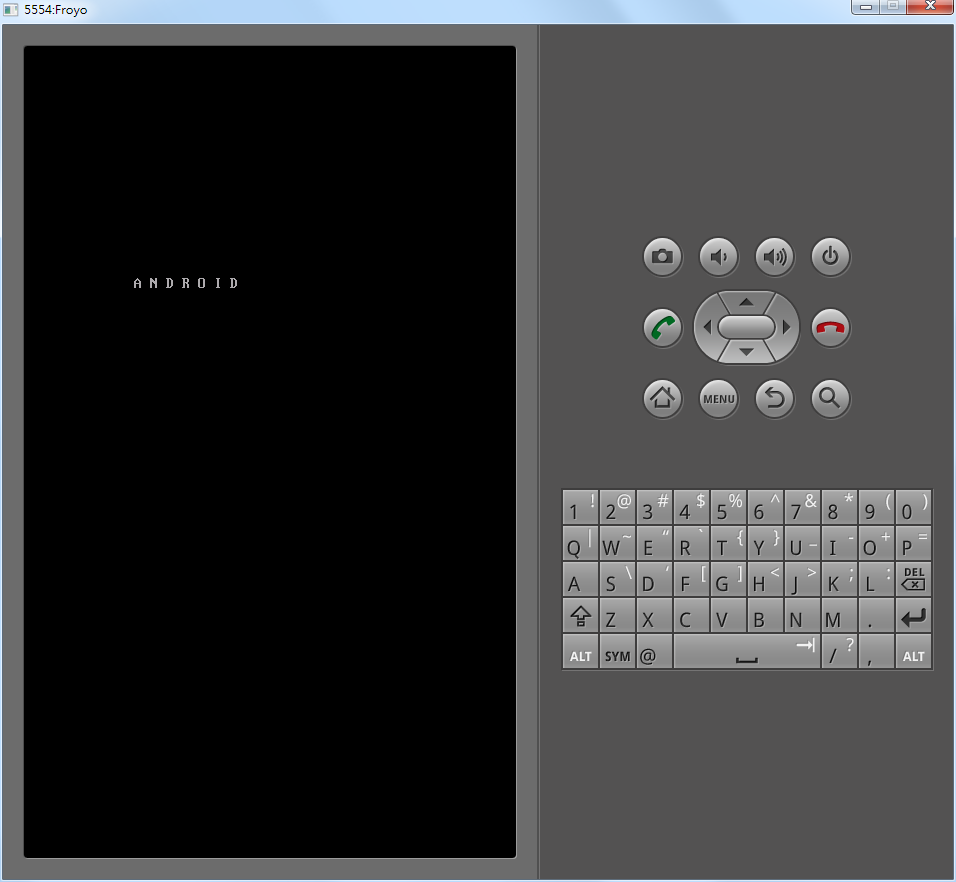Lower volume with the volume down button
956x882 pixels.
tap(718, 257)
